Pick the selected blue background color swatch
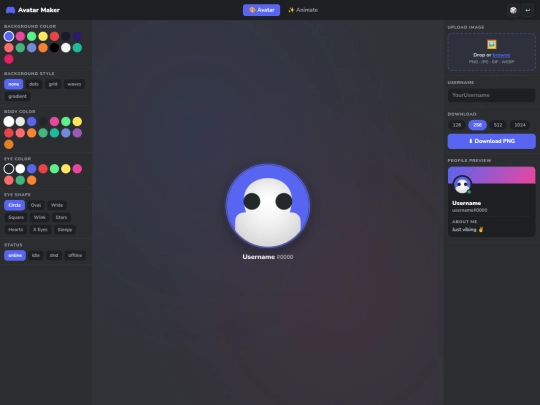The height and width of the screenshot is (405, 540). 9,36
